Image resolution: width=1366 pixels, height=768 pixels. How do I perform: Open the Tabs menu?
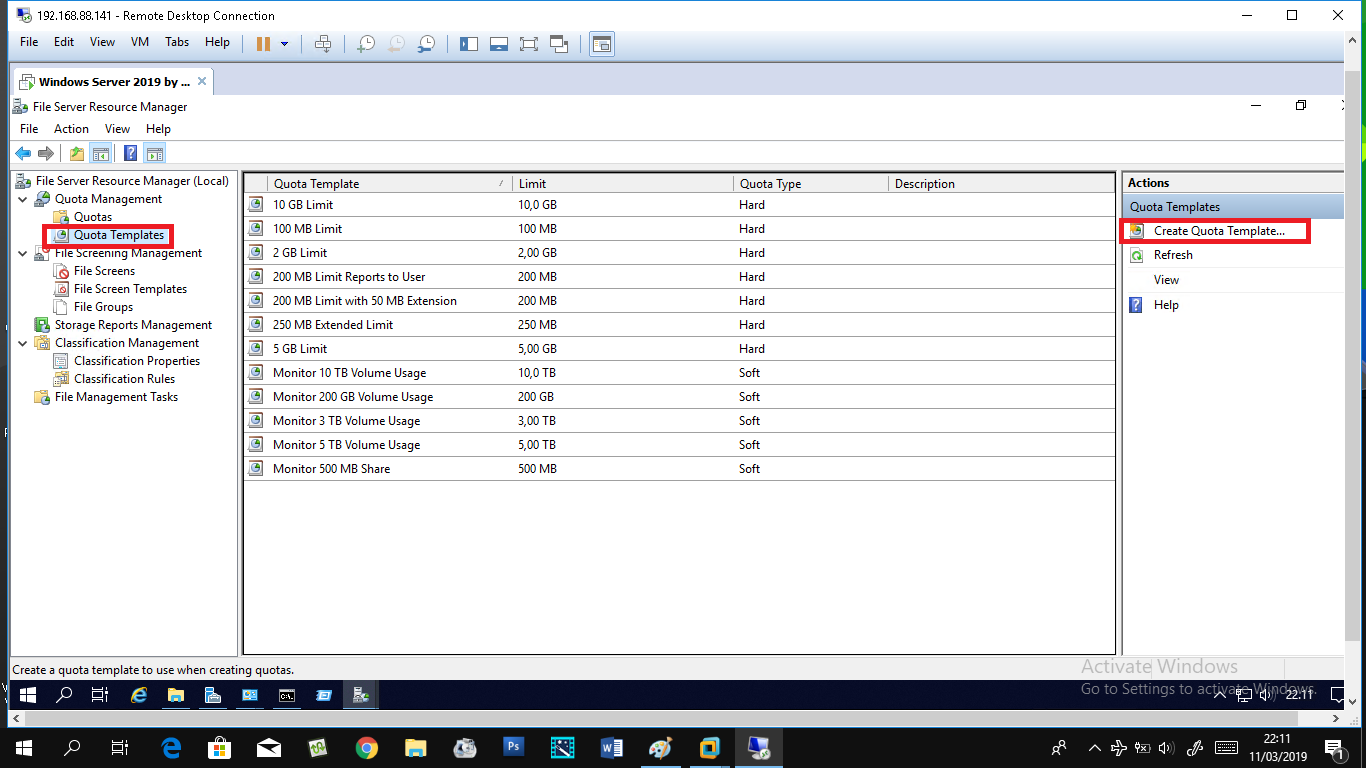(177, 42)
